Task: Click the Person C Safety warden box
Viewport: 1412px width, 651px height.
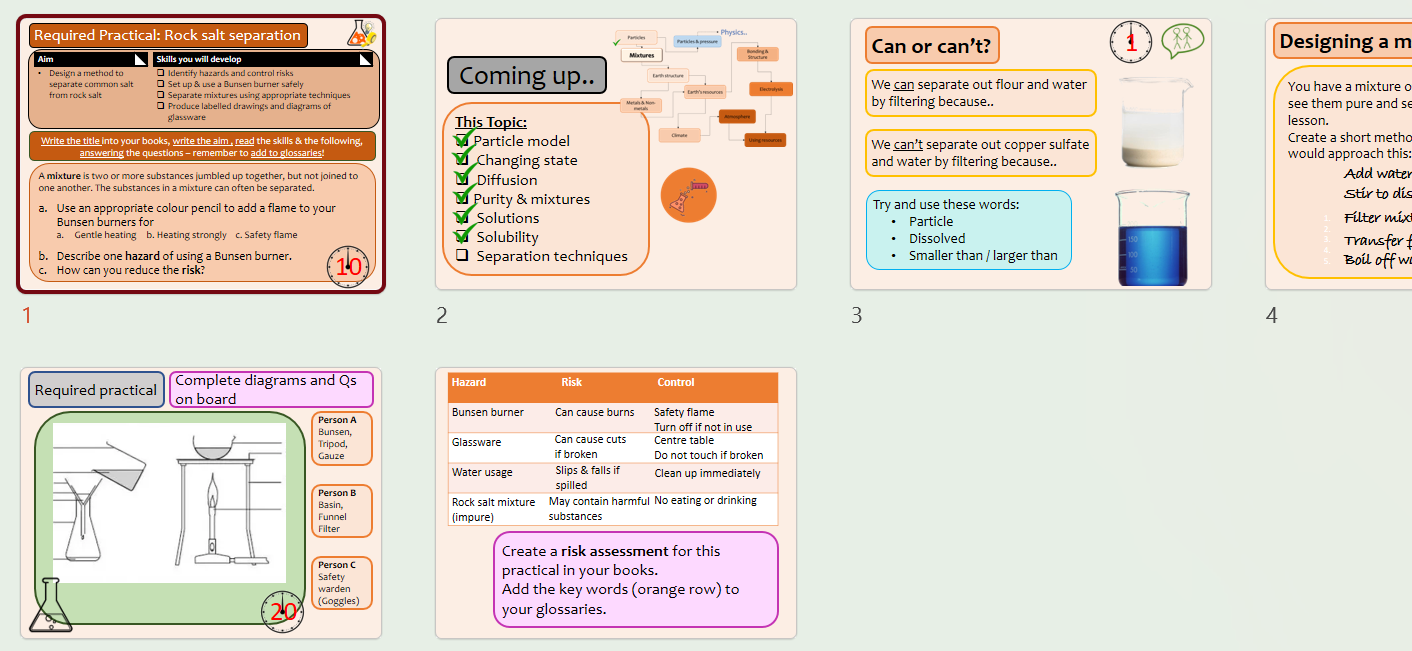Action: tap(342, 583)
